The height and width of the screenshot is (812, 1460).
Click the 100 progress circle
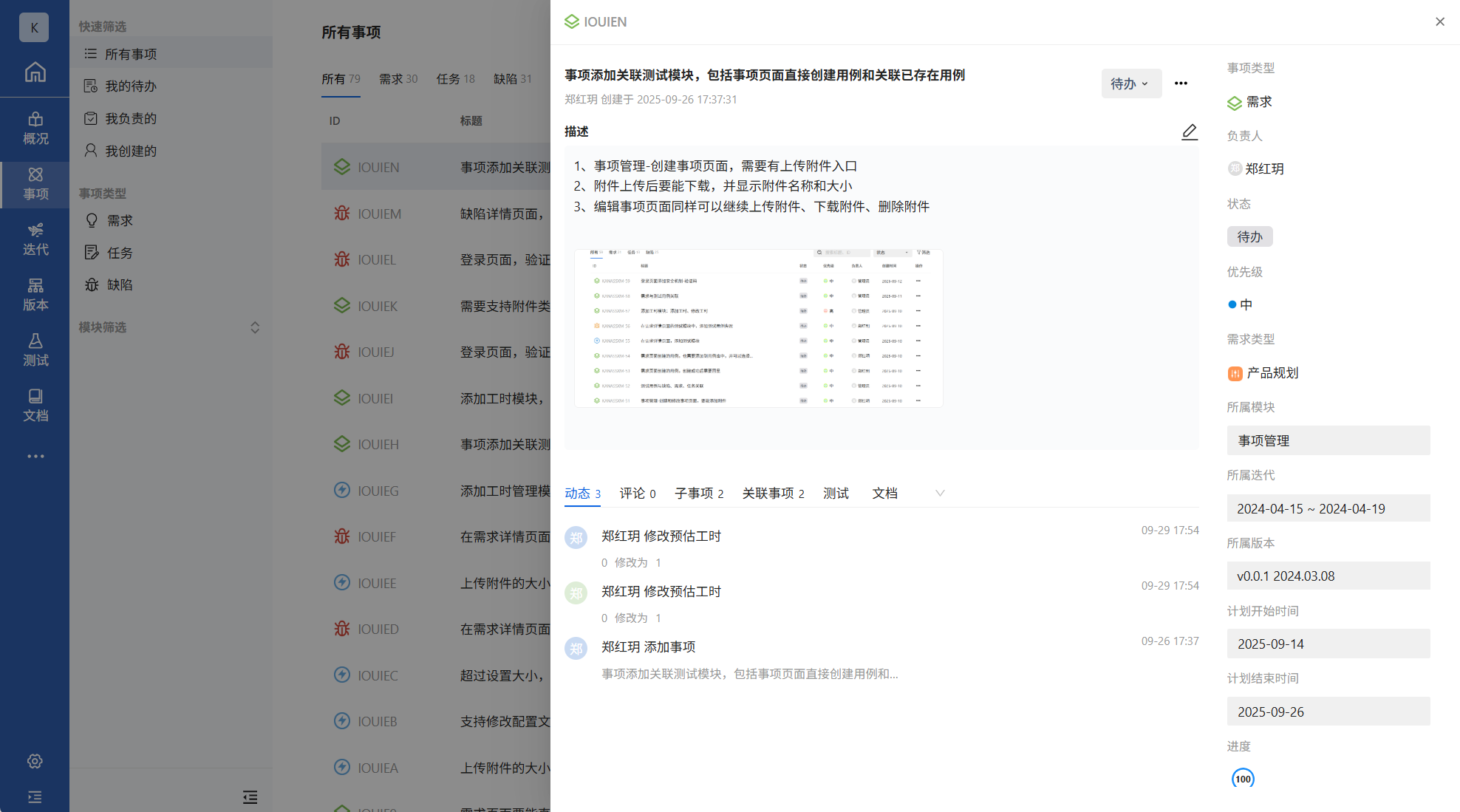point(1243,779)
